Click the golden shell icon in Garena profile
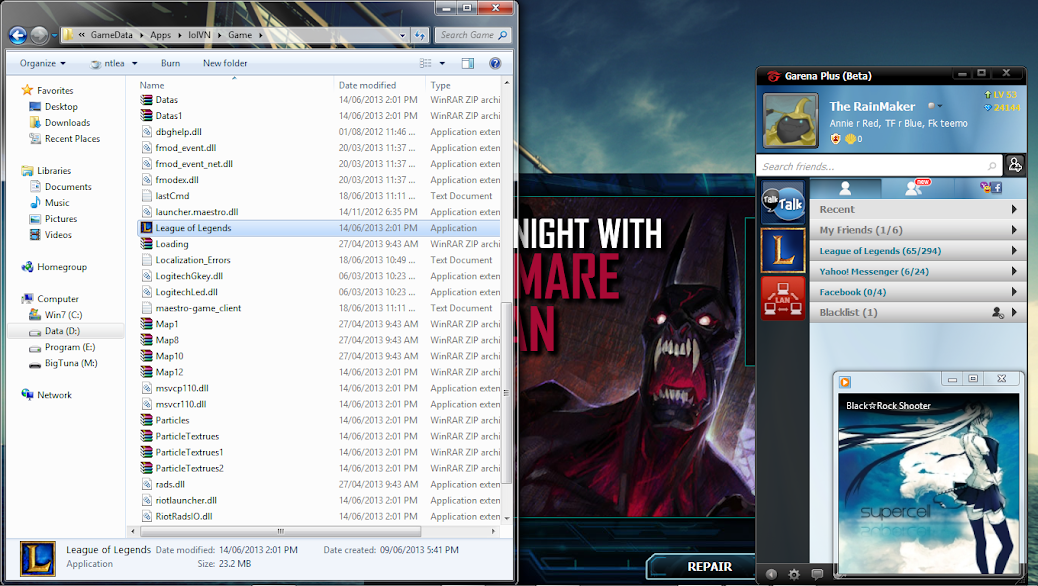This screenshot has width=1038, height=586. 850,139
